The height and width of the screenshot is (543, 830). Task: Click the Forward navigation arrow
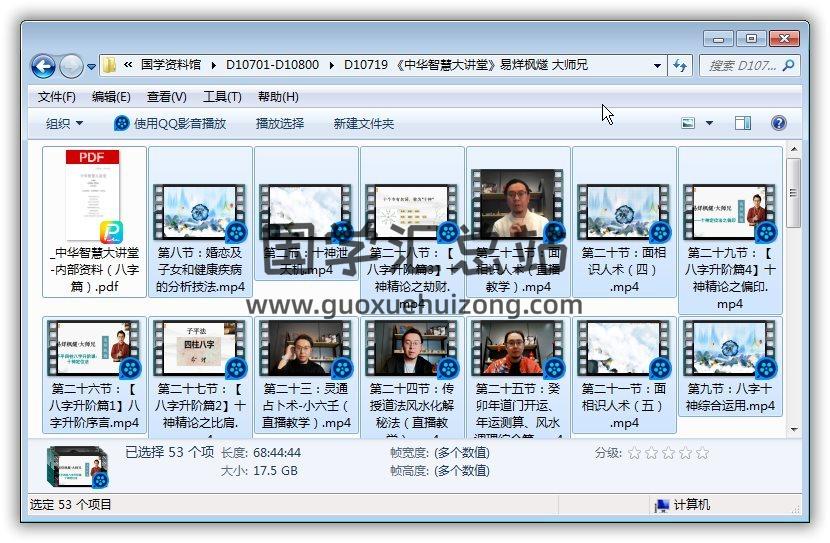pos(71,66)
